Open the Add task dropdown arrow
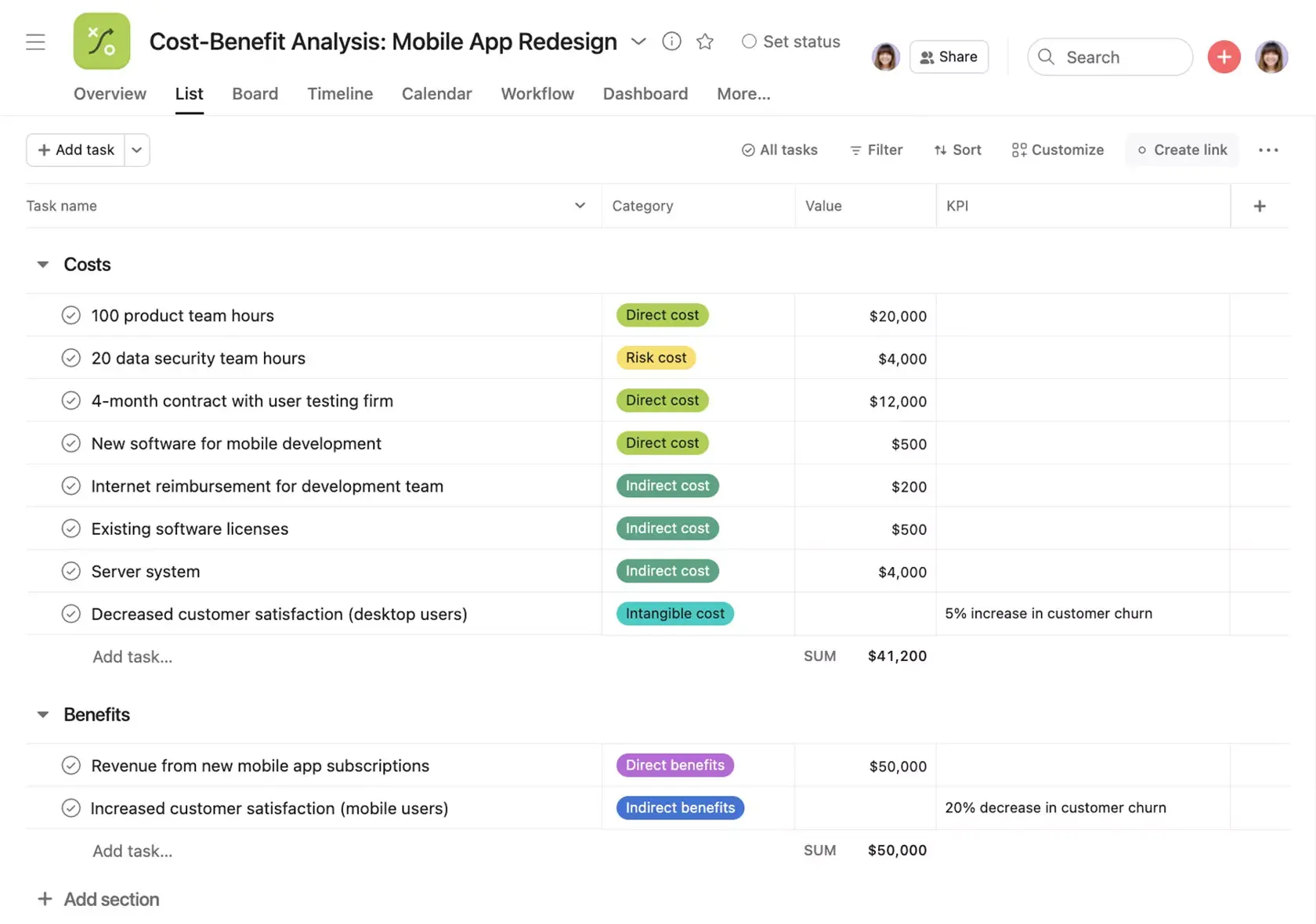The width and height of the screenshot is (1316, 924). tap(137, 150)
